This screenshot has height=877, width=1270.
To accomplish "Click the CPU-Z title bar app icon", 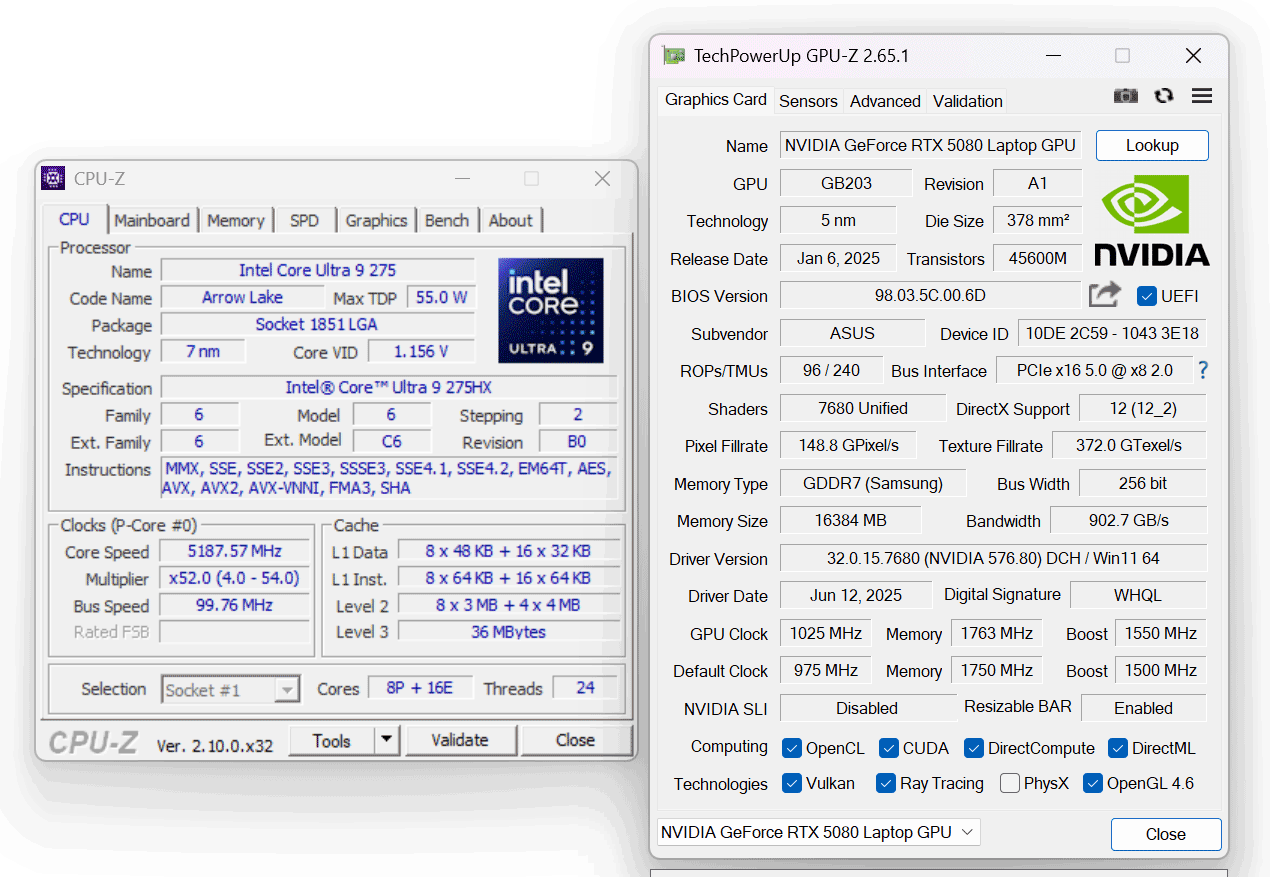I will coord(53,178).
